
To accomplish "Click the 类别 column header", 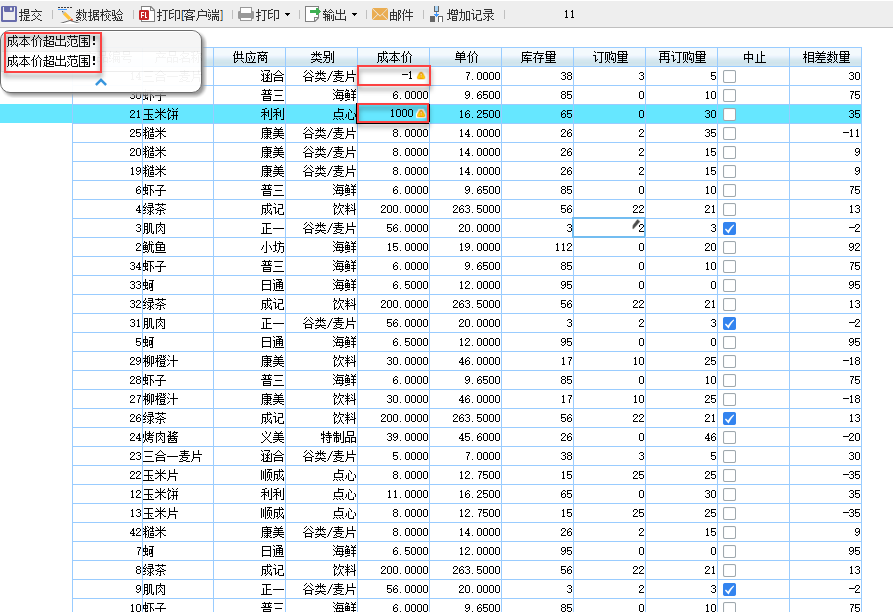I will point(322,57).
